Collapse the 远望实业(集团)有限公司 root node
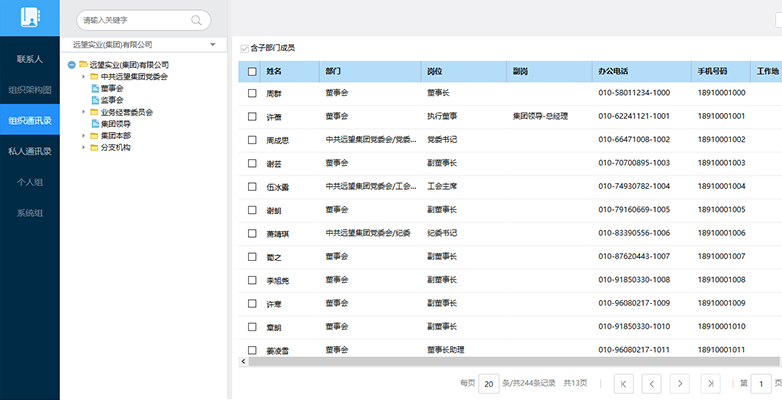Screen dimensions: 782x400 pos(70,65)
